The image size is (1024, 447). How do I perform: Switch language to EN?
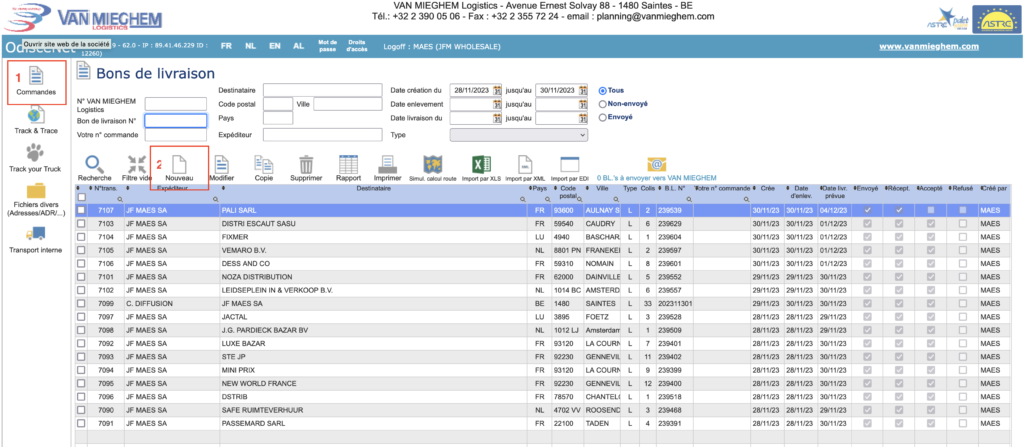coord(273,46)
